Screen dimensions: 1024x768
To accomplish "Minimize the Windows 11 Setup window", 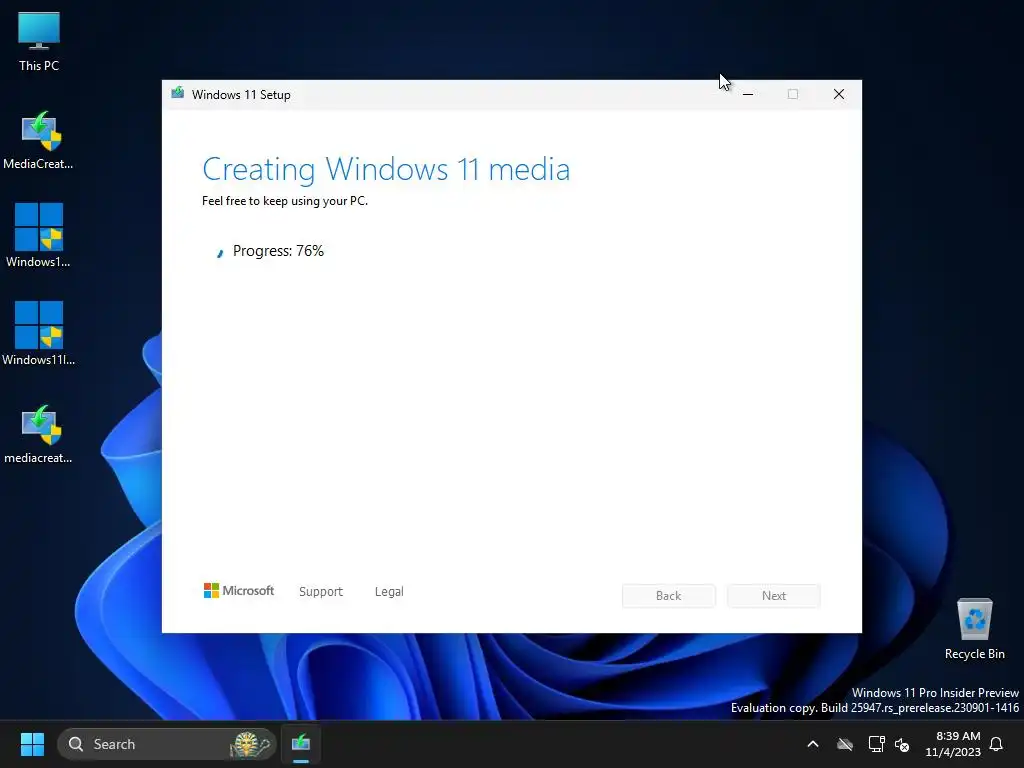I will click(748, 95).
